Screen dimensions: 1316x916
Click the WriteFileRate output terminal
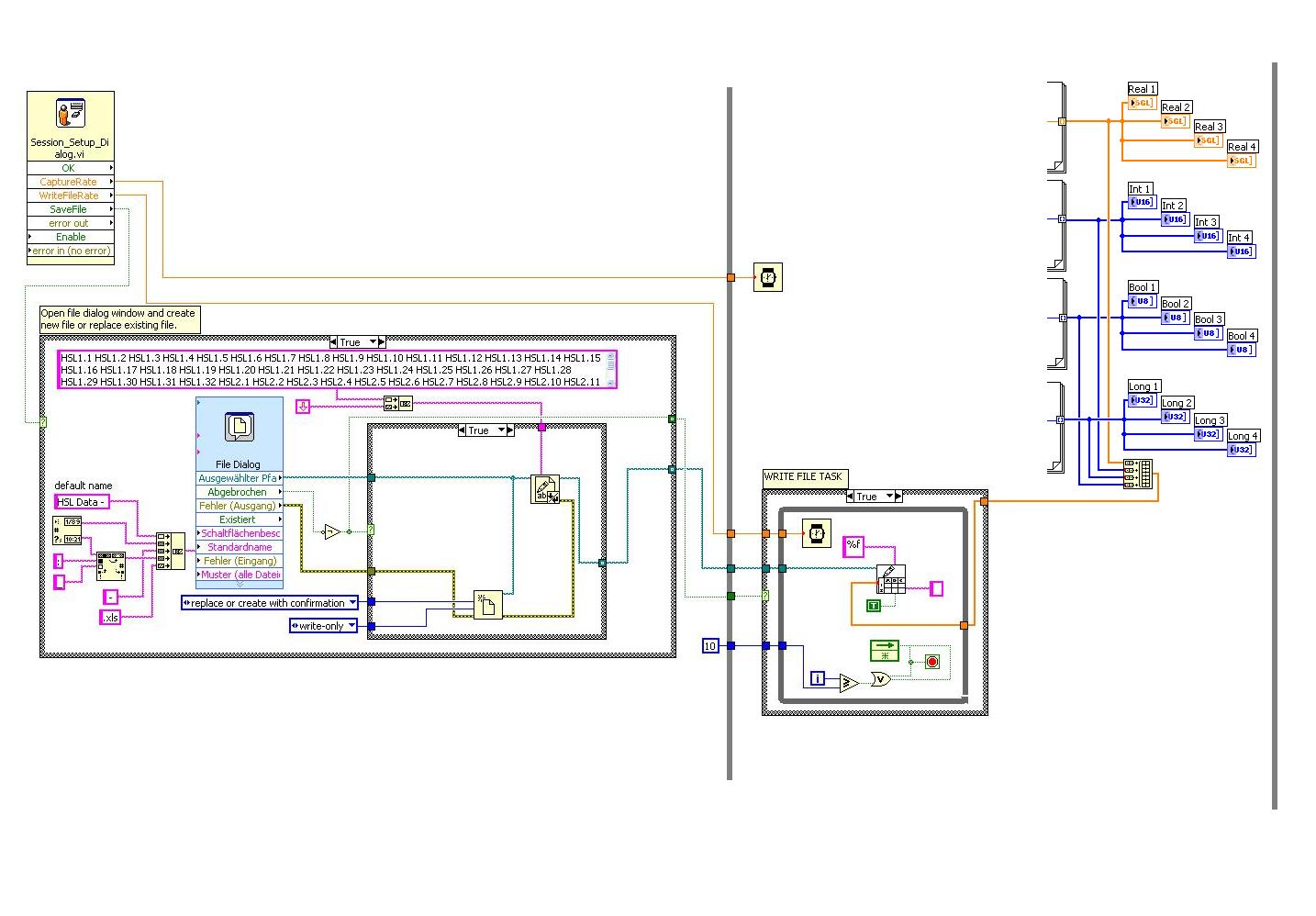pos(71,195)
